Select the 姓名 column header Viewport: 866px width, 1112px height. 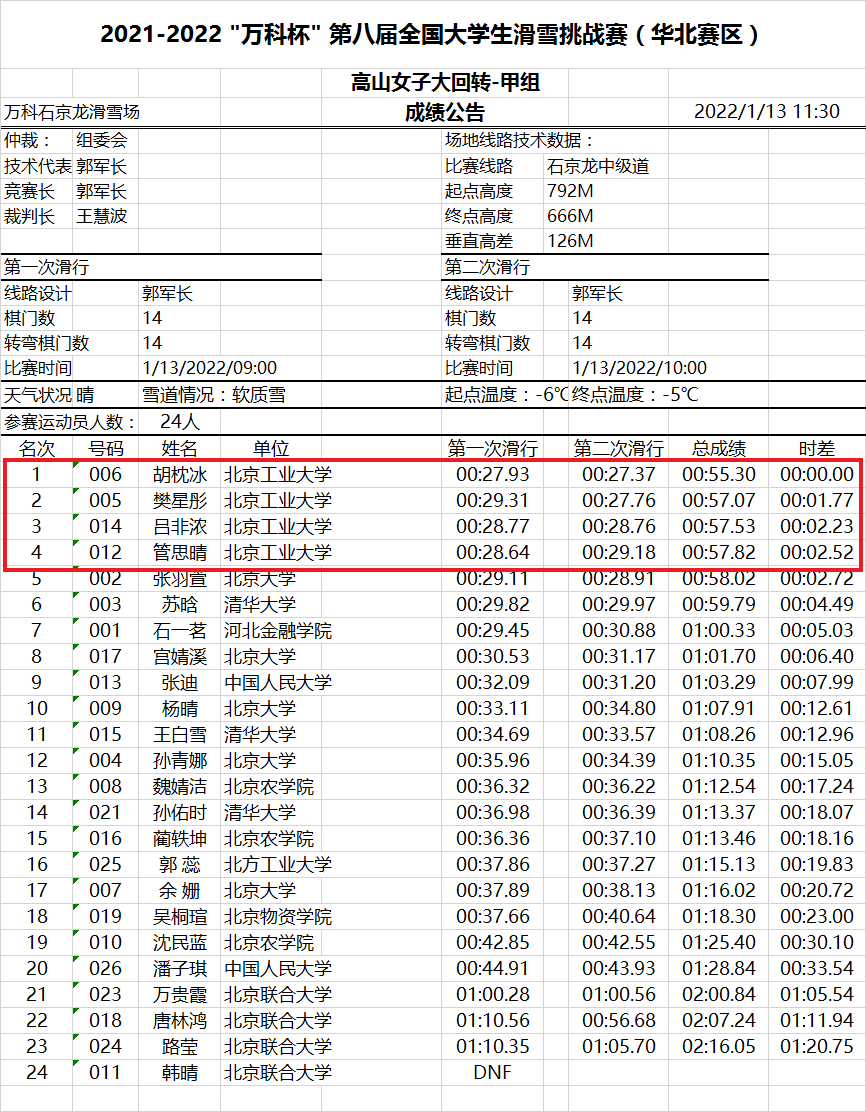pos(179,448)
